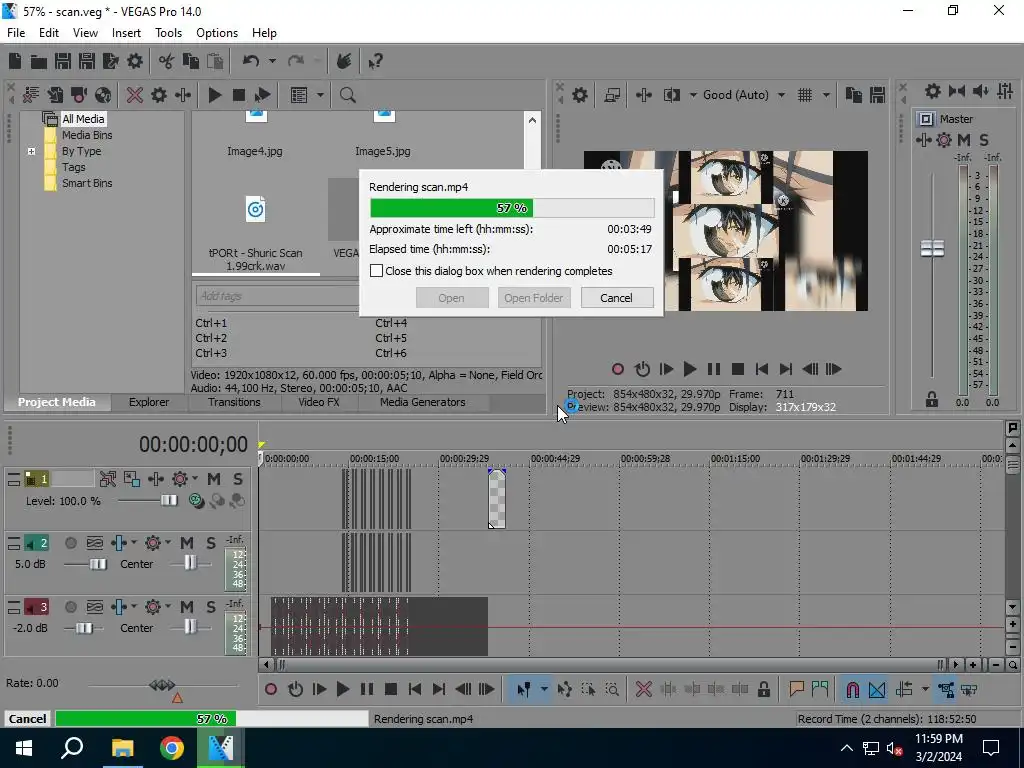The height and width of the screenshot is (768, 1024).
Task: Open Chrome from the Windows taskbar
Action: coord(172,748)
